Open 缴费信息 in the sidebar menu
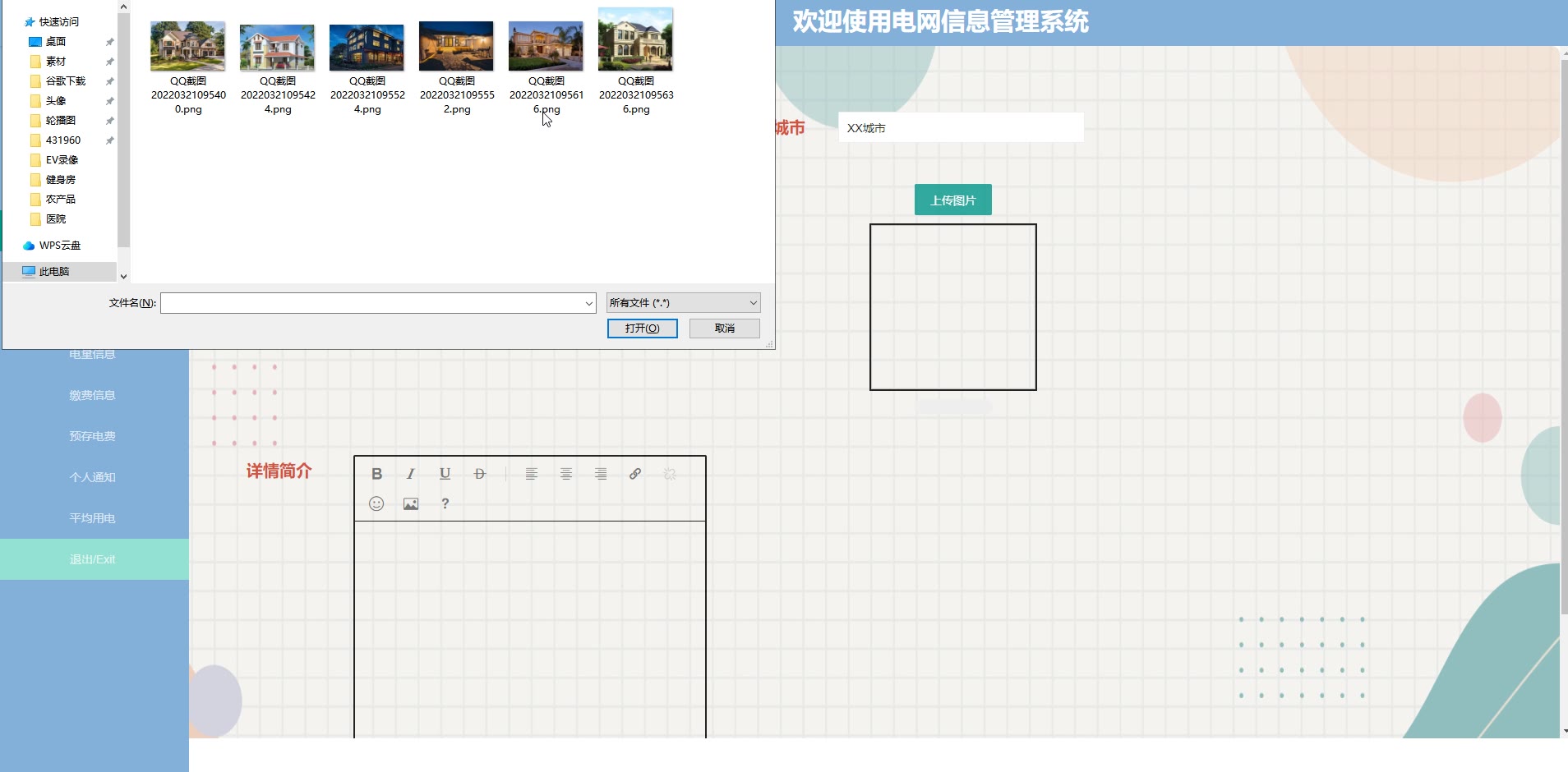The image size is (1568, 772). [93, 395]
